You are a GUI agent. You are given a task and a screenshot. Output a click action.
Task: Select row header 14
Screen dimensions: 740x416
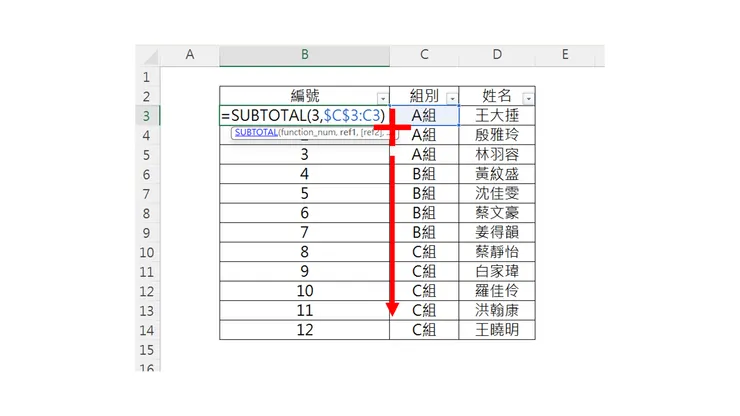[x=147, y=331]
